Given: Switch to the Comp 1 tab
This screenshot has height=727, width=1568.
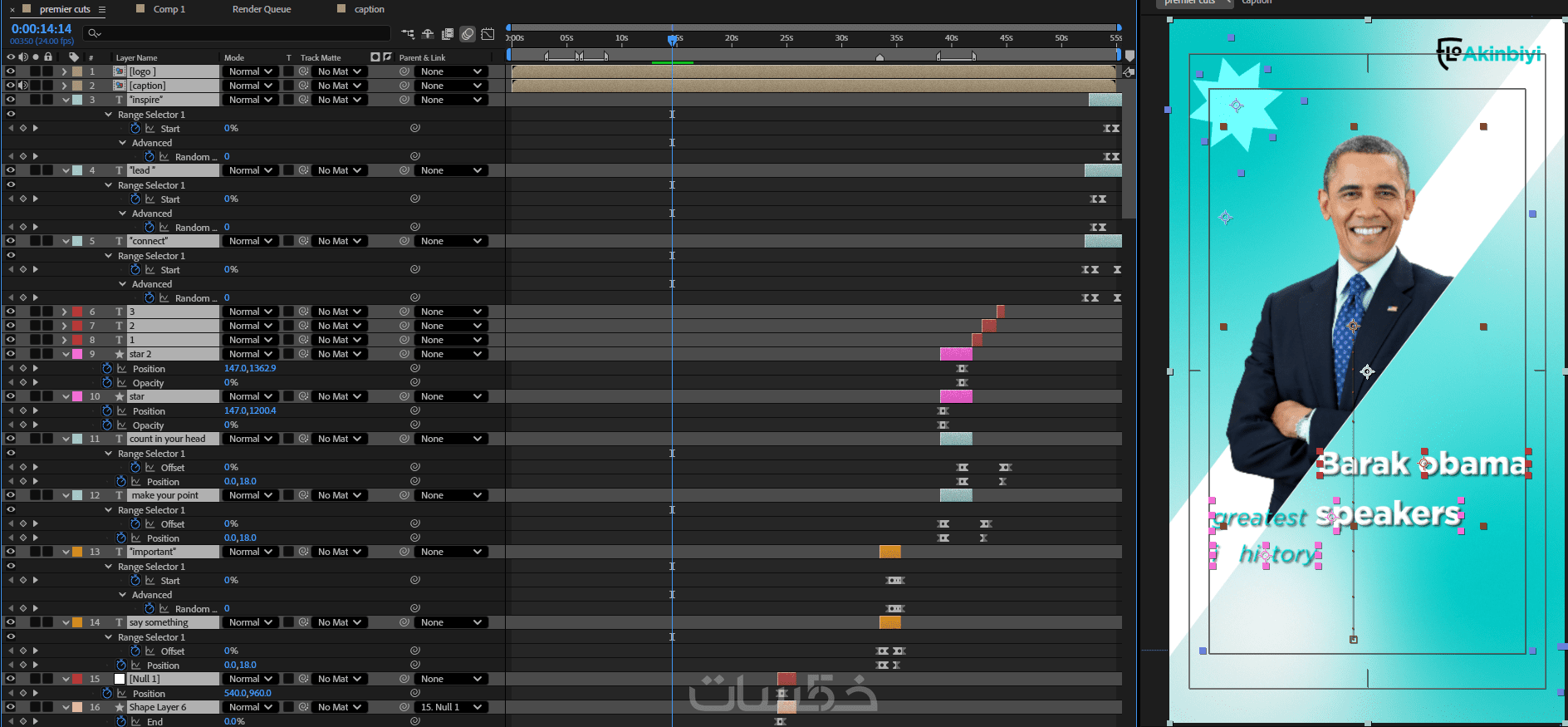Looking at the screenshot, I should point(169,9).
